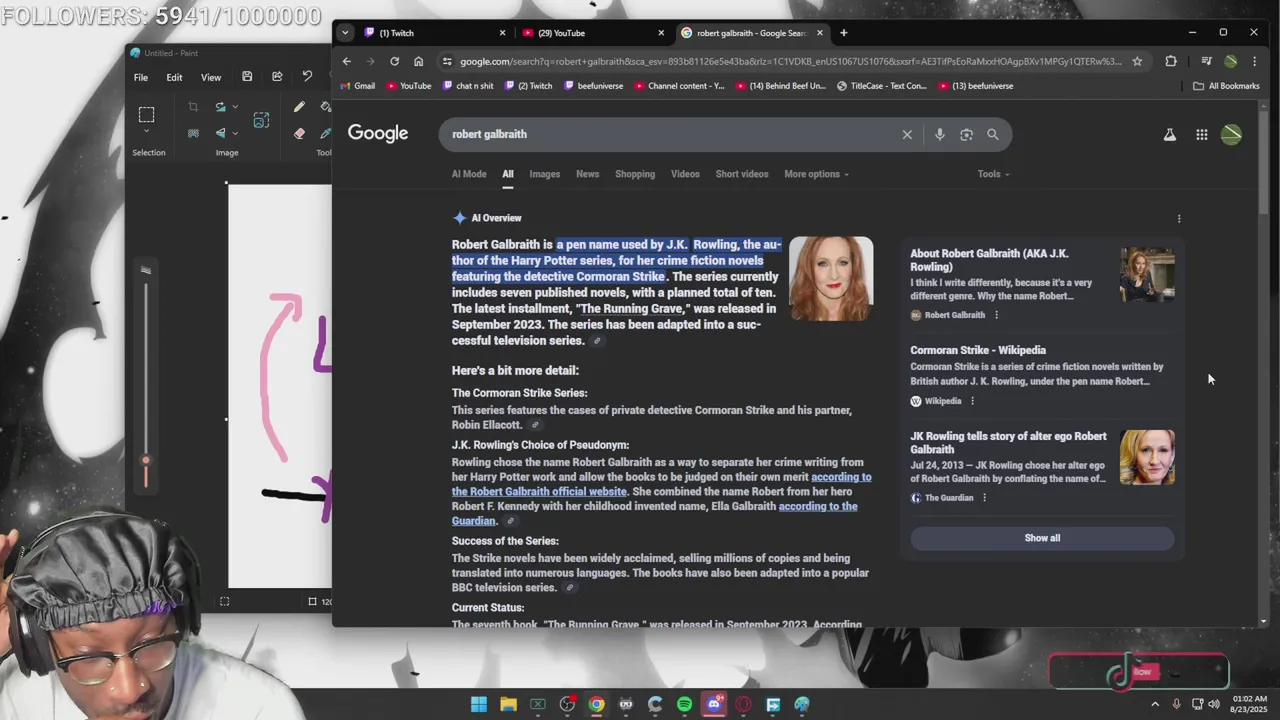Click the Show all sources button

pyautogui.click(x=1042, y=538)
